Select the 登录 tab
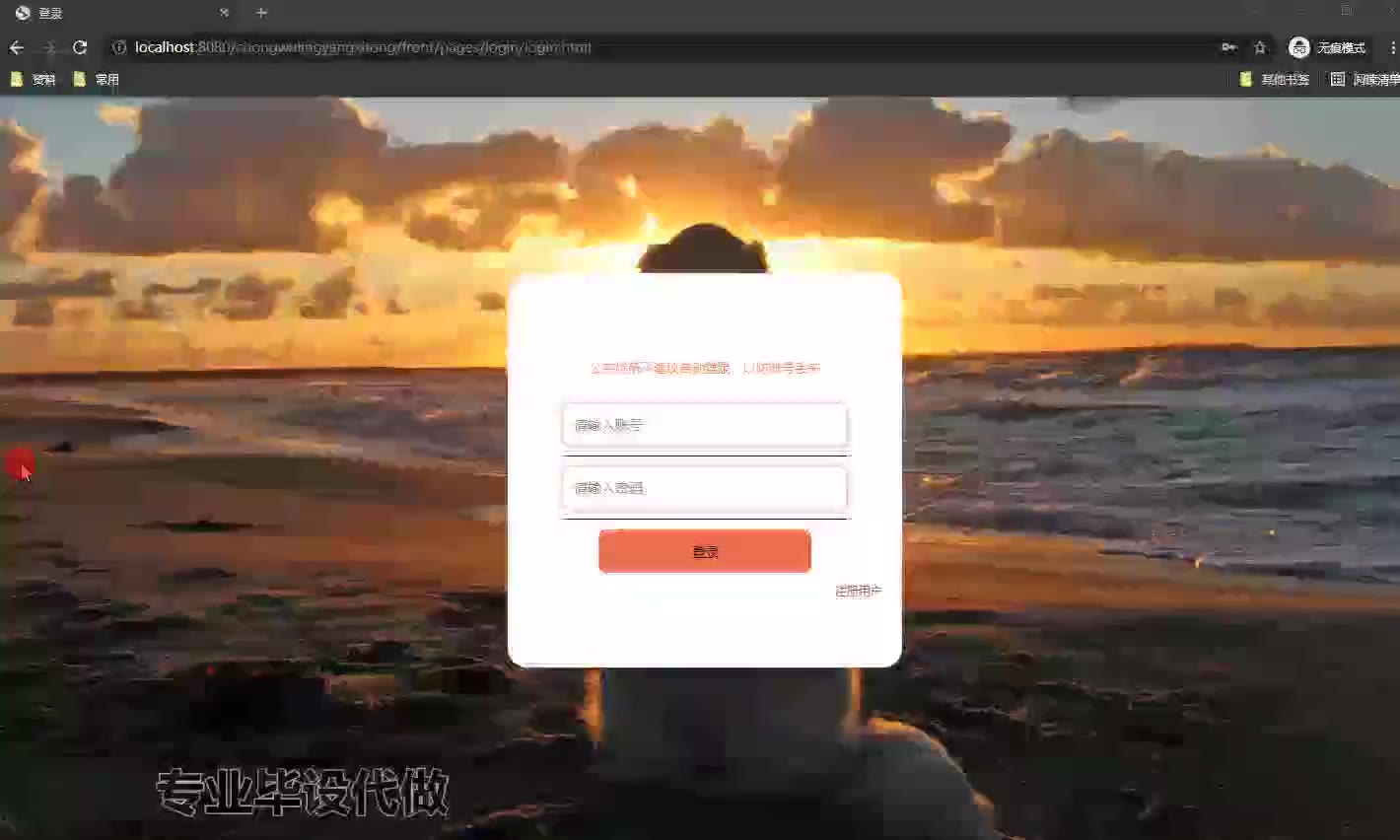 click(x=120, y=13)
